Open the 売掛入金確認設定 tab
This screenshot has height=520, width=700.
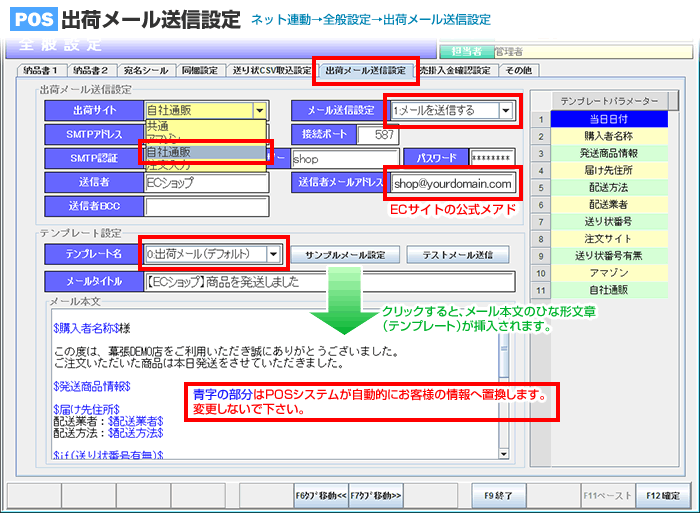point(455,71)
